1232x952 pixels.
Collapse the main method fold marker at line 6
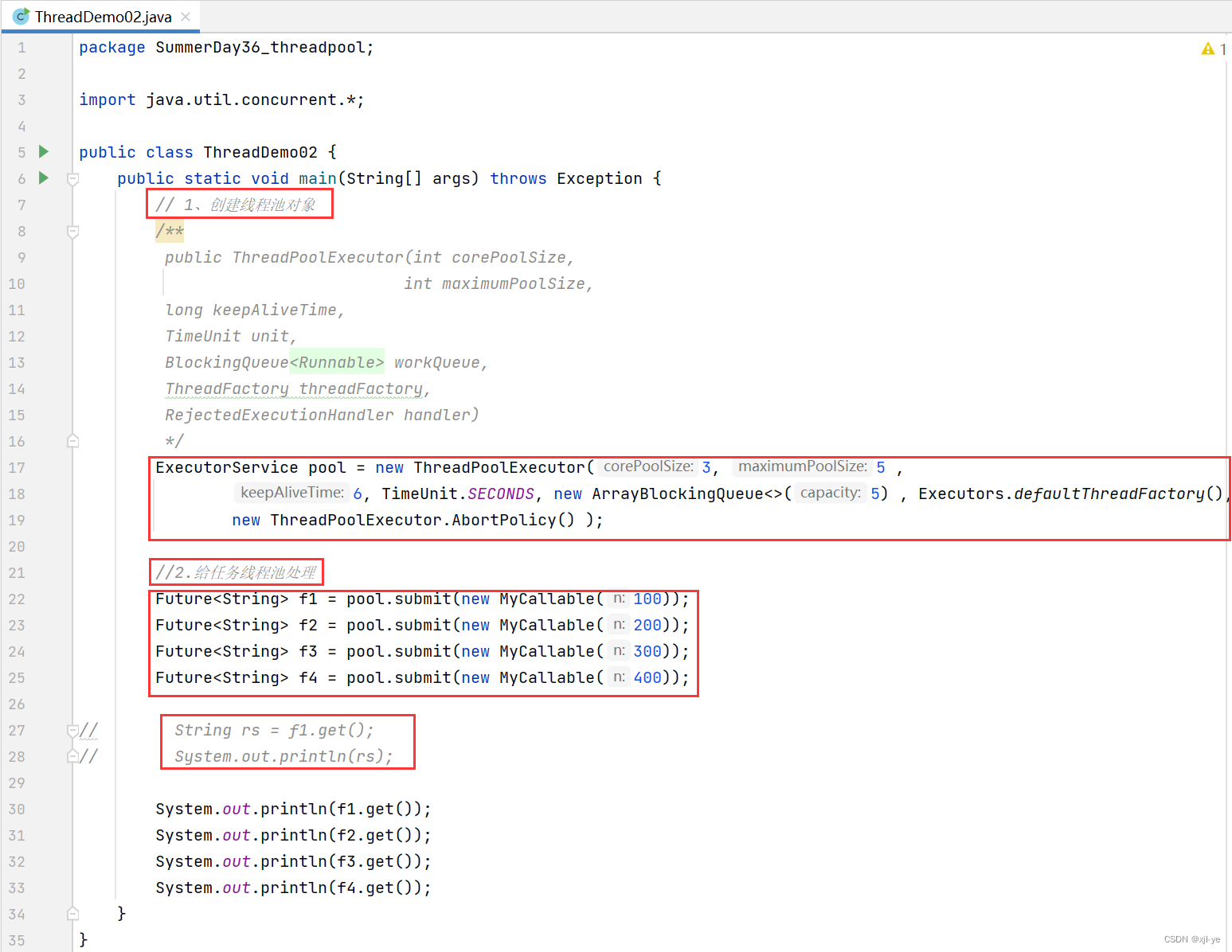pyautogui.click(x=72, y=179)
